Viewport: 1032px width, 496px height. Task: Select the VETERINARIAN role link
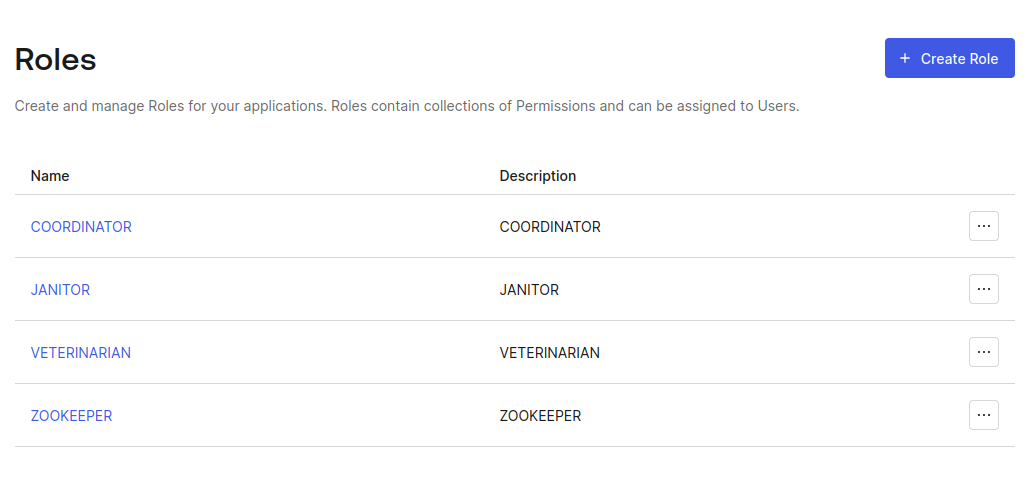(81, 353)
